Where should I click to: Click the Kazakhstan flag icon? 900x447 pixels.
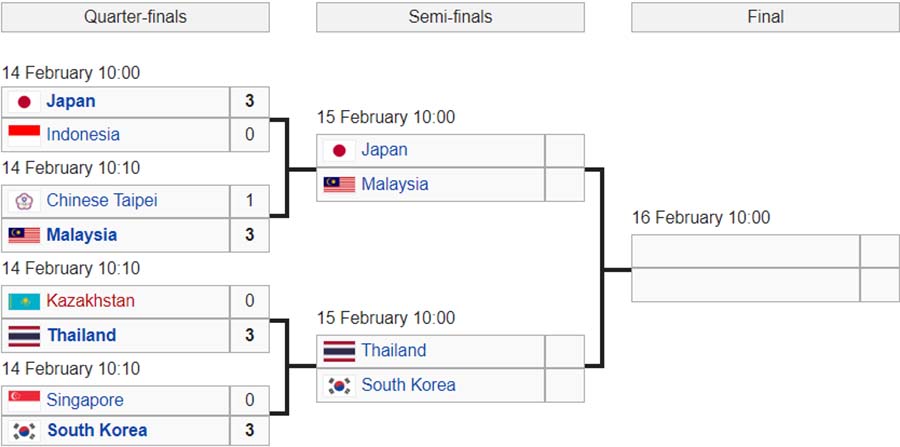(24, 301)
